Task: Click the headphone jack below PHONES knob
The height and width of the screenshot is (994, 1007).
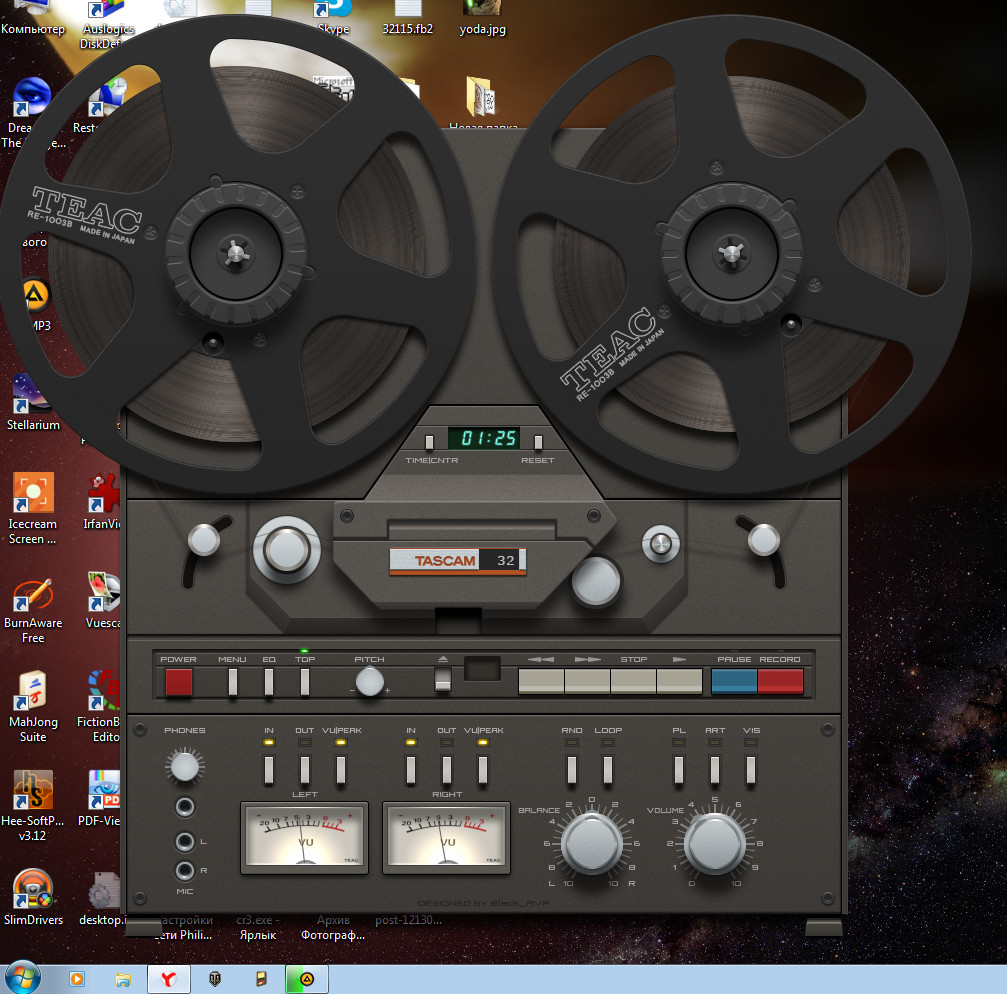Action: tap(185, 807)
